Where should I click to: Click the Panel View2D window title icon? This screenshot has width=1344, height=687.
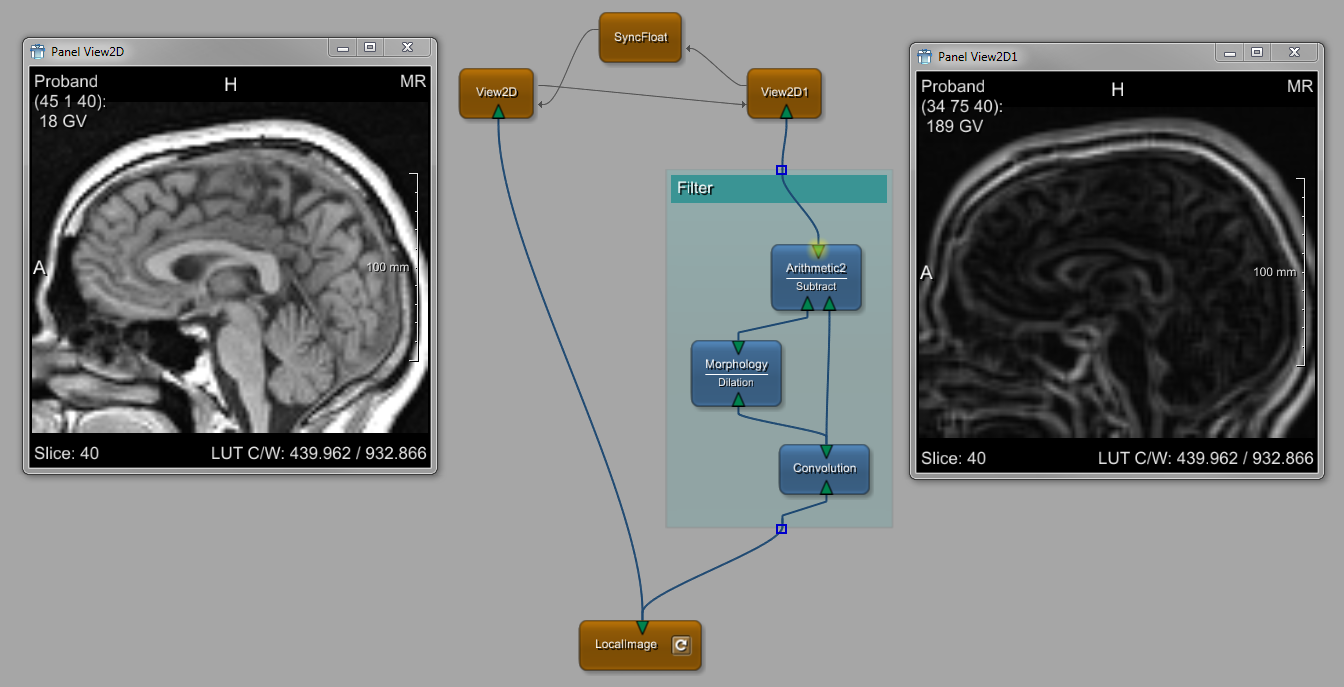pyautogui.click(x=38, y=51)
